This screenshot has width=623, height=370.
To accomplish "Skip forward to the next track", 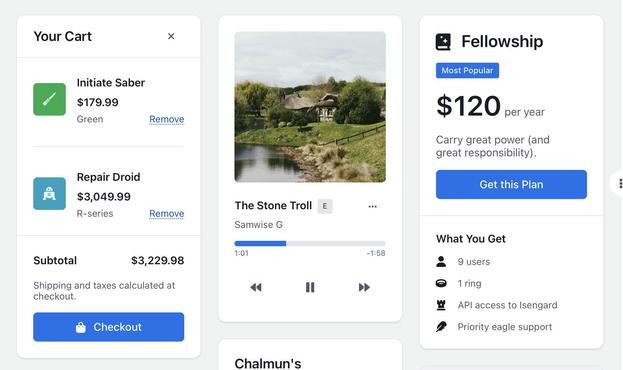I will tap(364, 287).
